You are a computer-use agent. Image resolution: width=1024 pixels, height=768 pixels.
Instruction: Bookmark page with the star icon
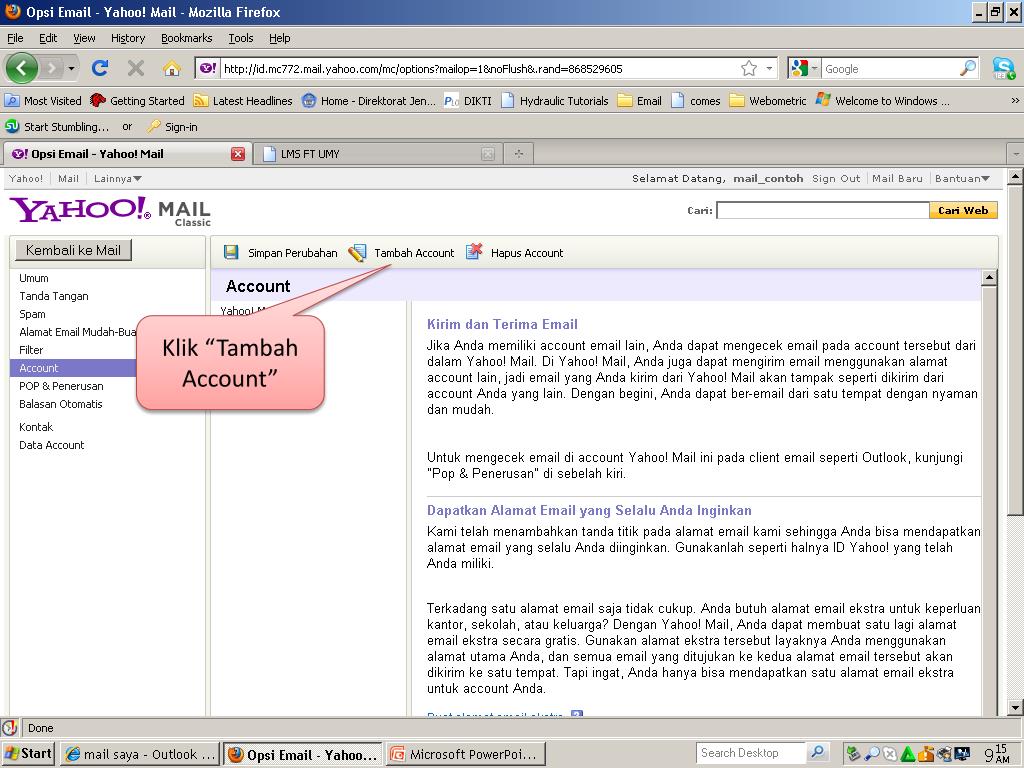click(749, 69)
